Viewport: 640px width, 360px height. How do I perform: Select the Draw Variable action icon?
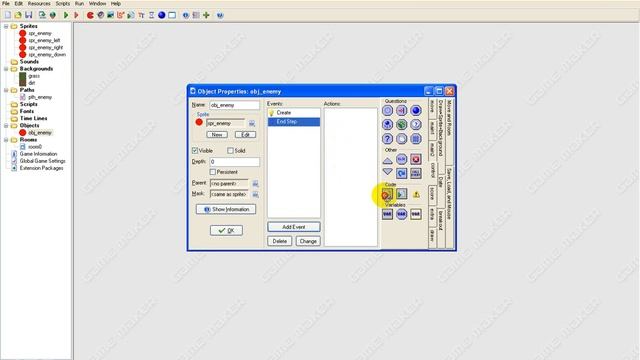pos(416,214)
